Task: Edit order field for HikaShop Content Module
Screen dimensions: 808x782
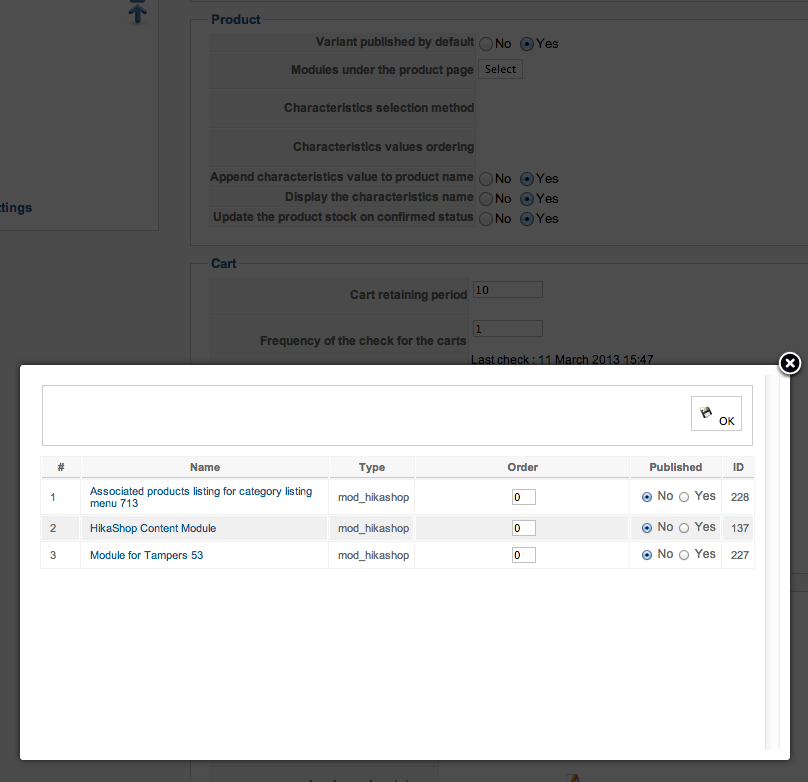Action: pos(524,528)
